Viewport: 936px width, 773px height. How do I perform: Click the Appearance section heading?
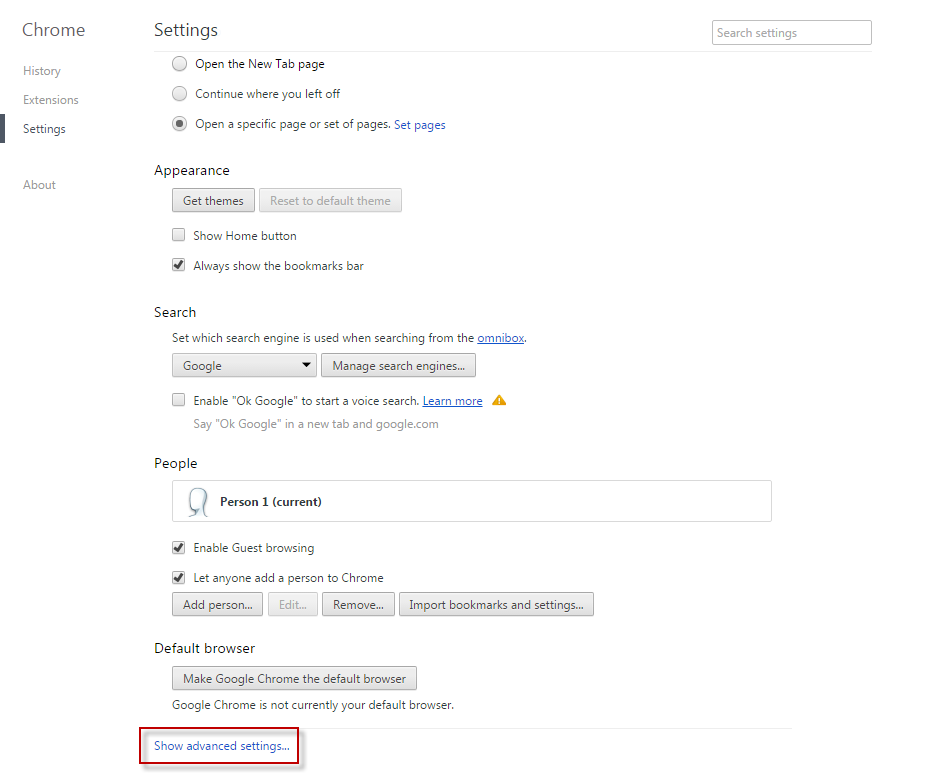[x=192, y=171]
